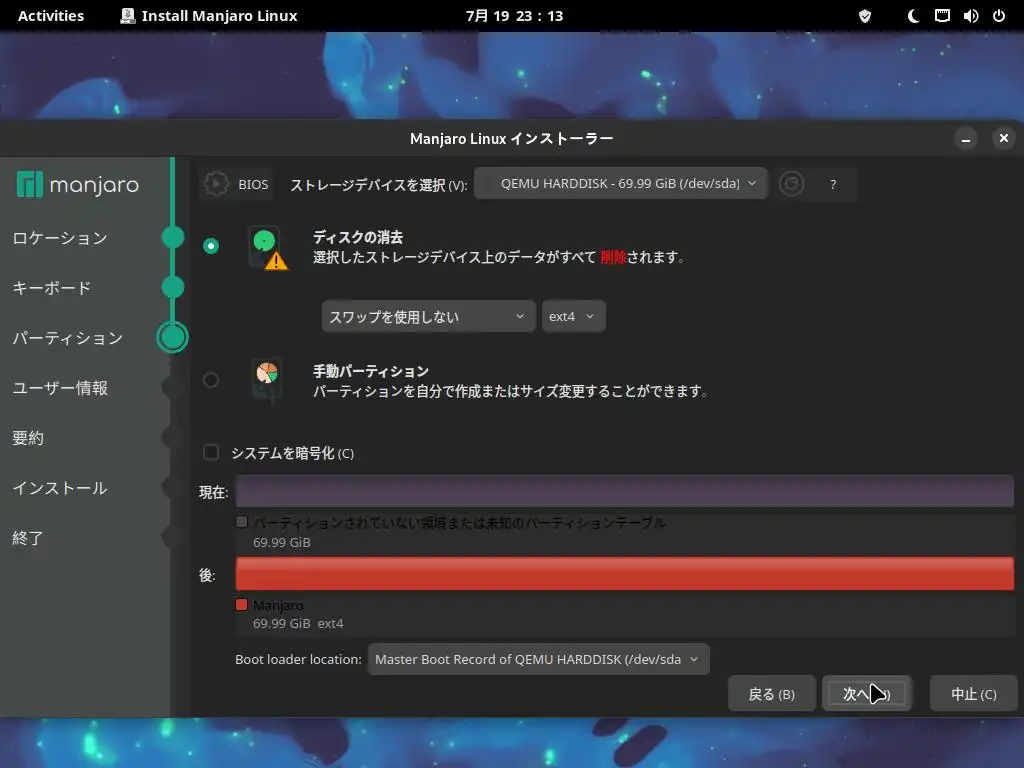This screenshot has width=1024, height=768.
Task: Click the Manjaro partition legend label
Action: (x=278, y=605)
